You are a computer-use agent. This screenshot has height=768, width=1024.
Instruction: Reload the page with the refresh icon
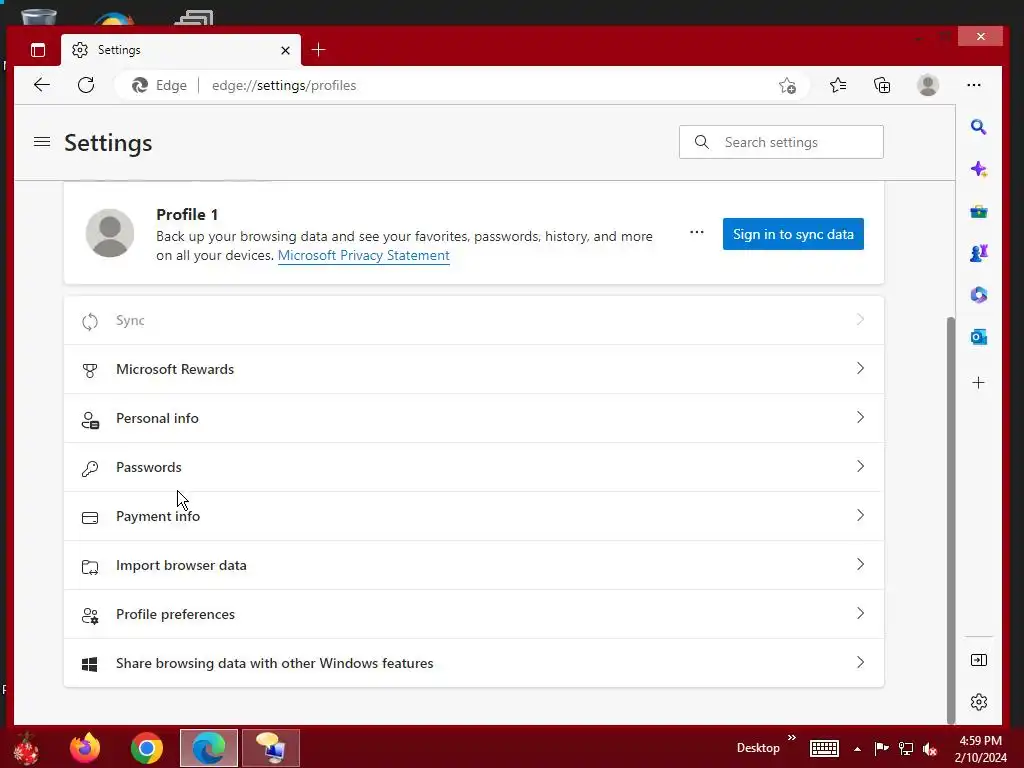86,85
